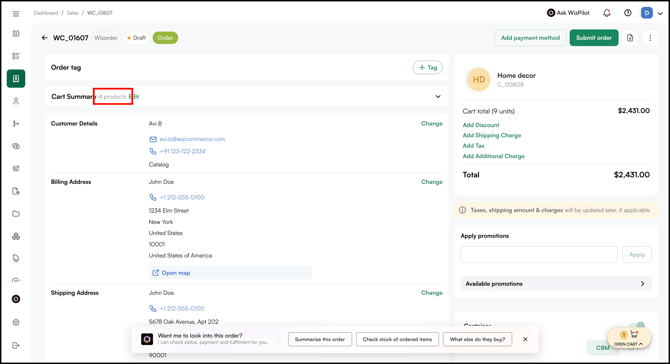The image size is (670, 364).
Task: Add a Tag to the order
Action: click(428, 68)
